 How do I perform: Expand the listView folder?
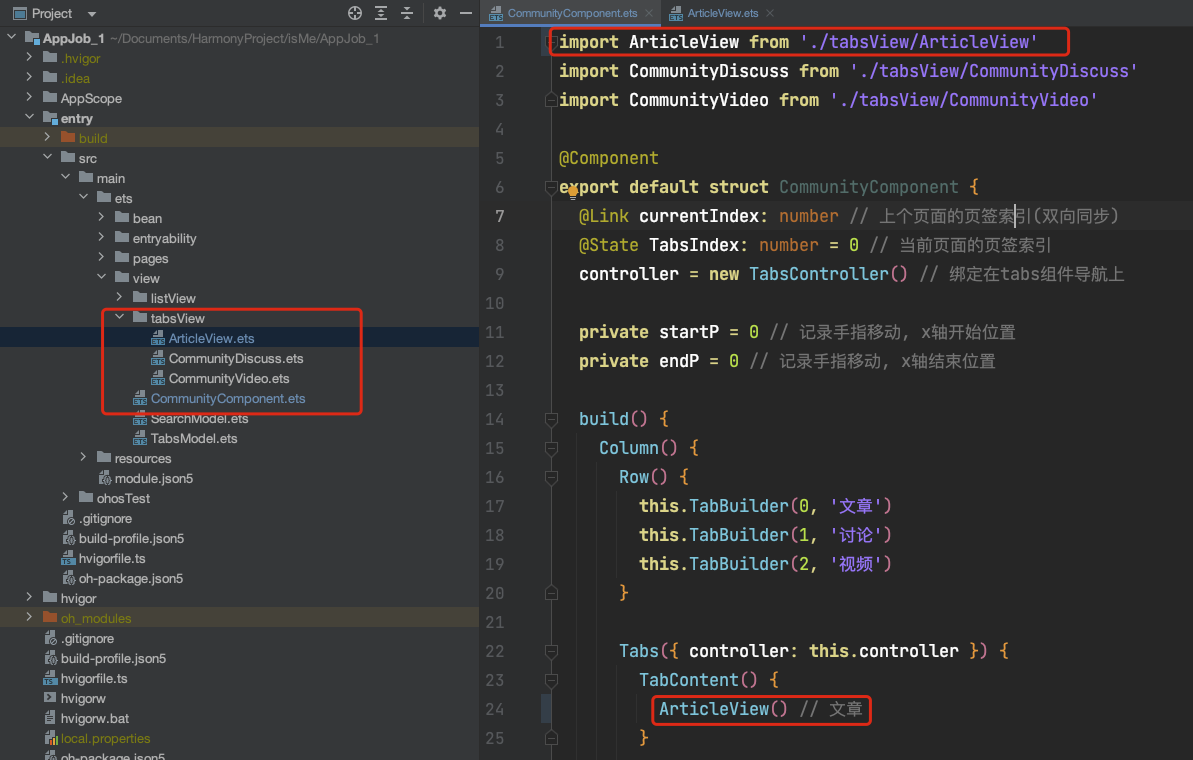pos(119,297)
